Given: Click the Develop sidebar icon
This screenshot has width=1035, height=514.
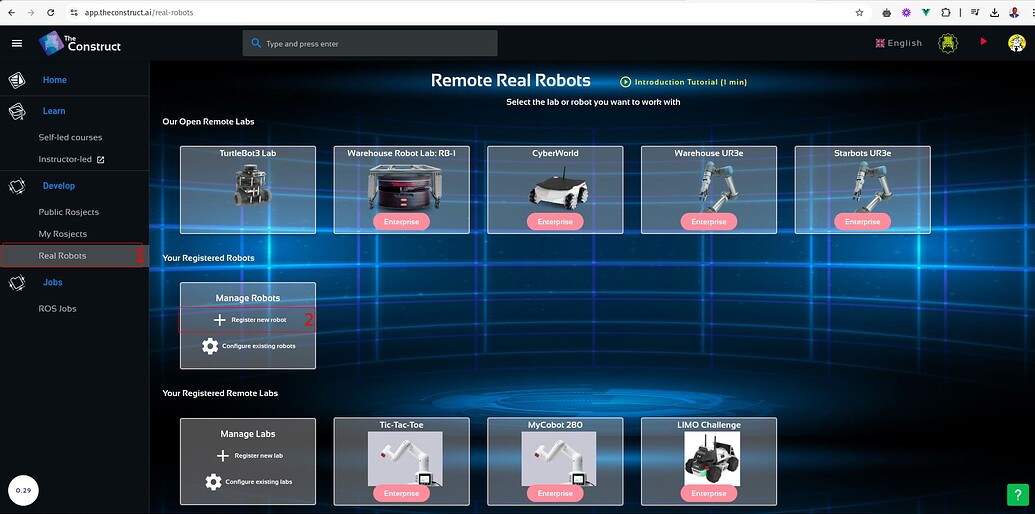Looking at the screenshot, I should pyautogui.click(x=17, y=186).
